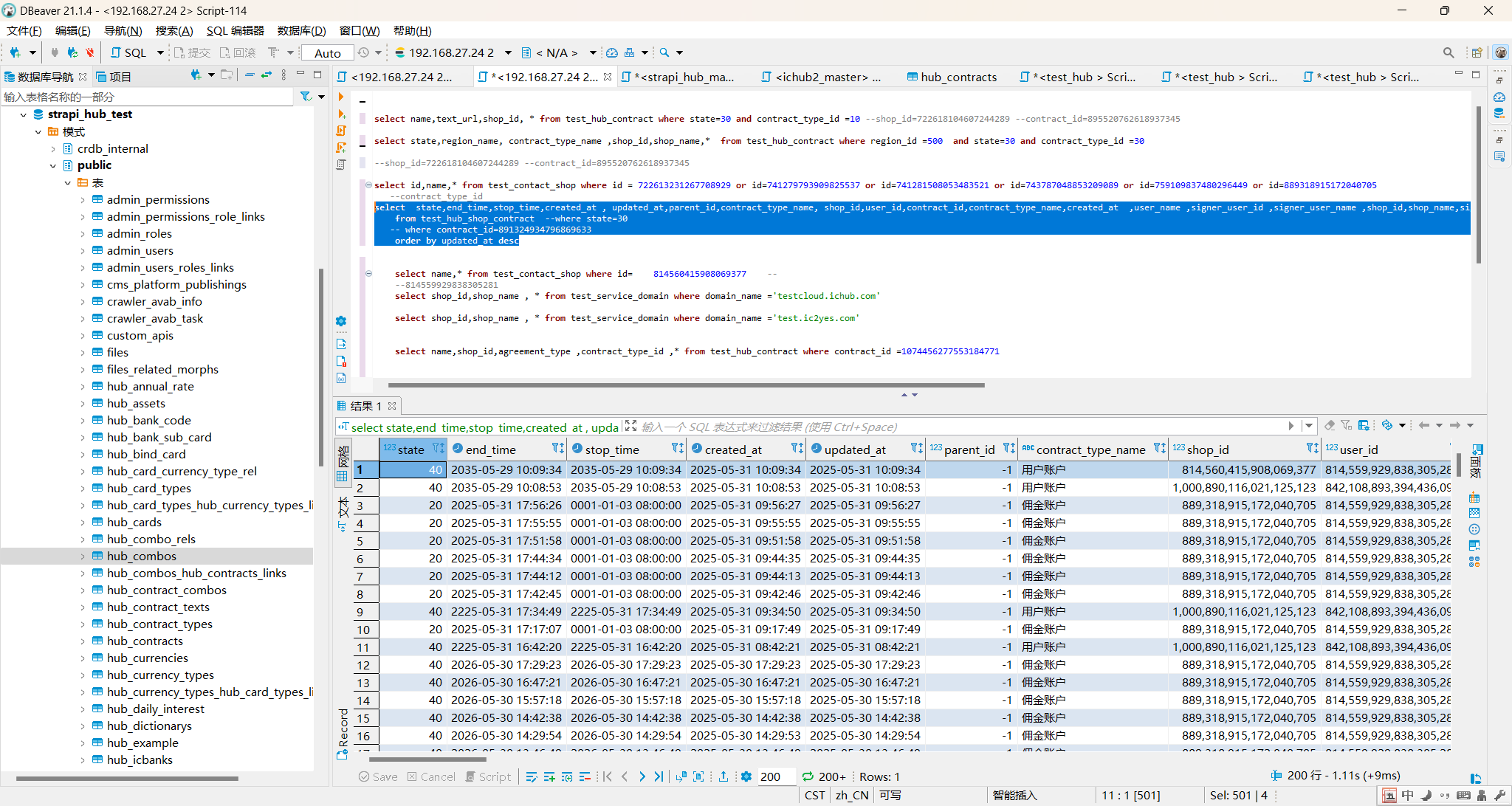Click the results configuration gear icon

(746, 776)
